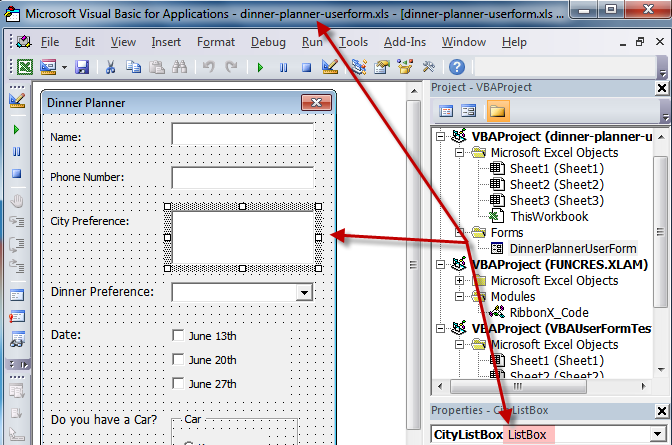
Task: Enable the June 27th checkbox
Action: click(178, 384)
